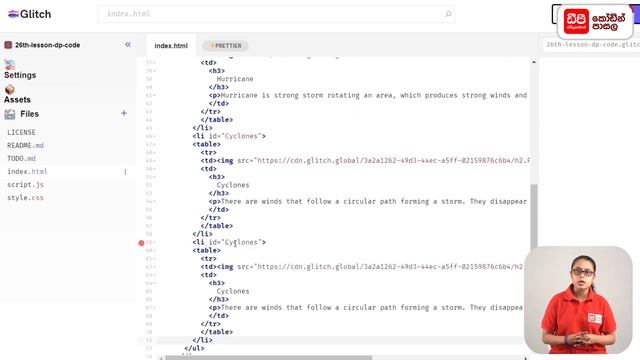
Task: Open the README.md file
Action: [25, 145]
